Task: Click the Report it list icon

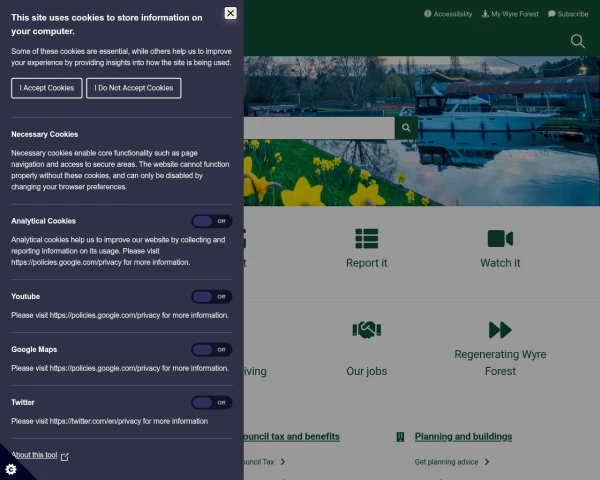Action: coord(367,238)
